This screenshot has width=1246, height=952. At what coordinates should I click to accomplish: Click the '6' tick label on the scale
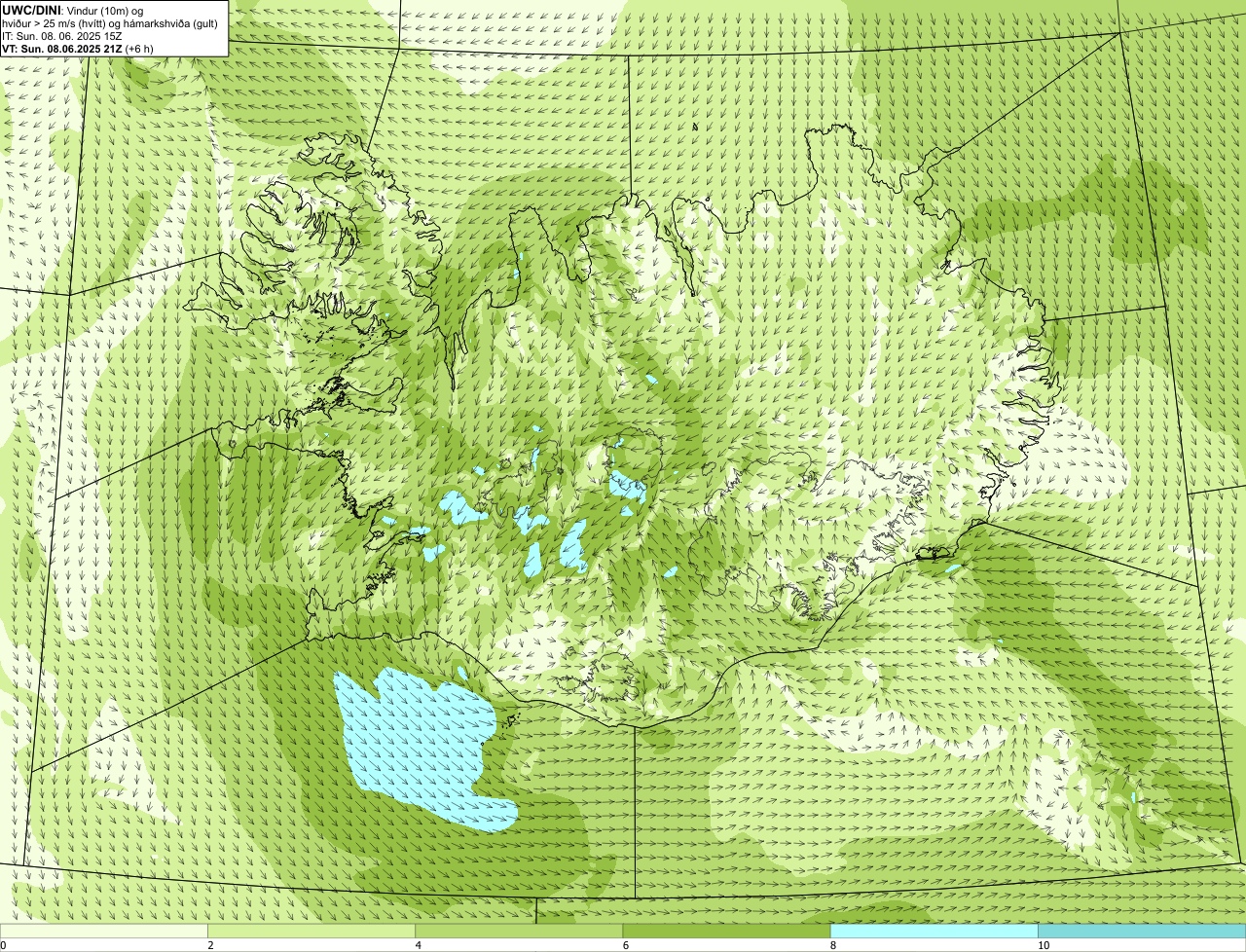[x=625, y=945]
